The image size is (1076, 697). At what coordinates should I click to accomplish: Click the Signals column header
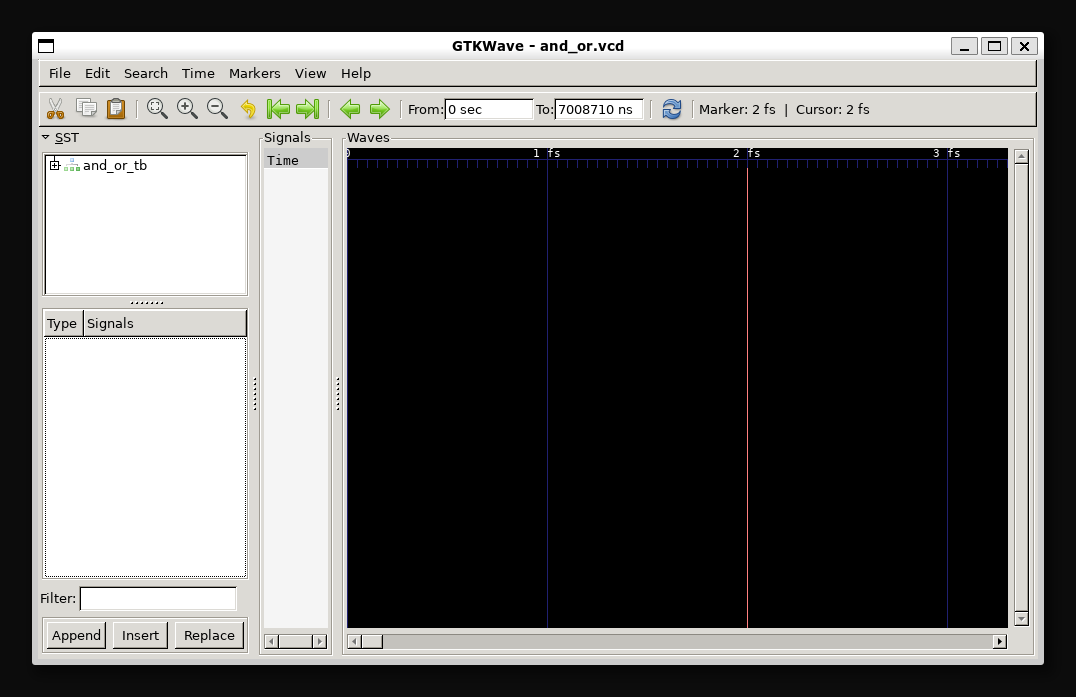coord(165,323)
